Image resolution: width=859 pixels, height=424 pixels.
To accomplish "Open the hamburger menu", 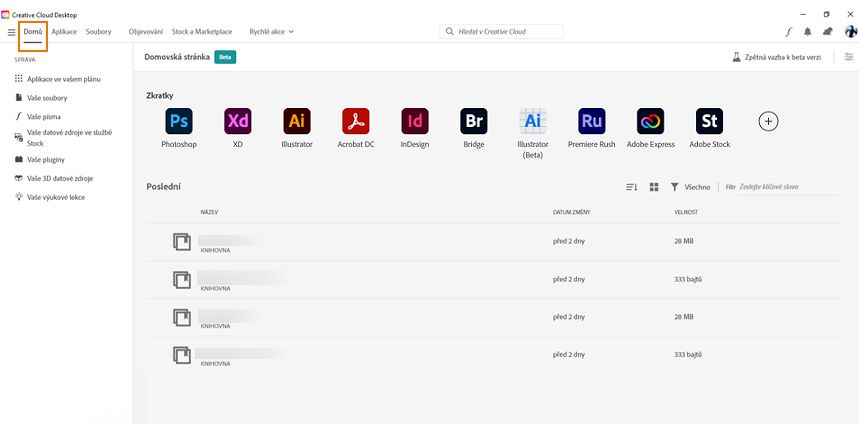I will [x=12, y=32].
